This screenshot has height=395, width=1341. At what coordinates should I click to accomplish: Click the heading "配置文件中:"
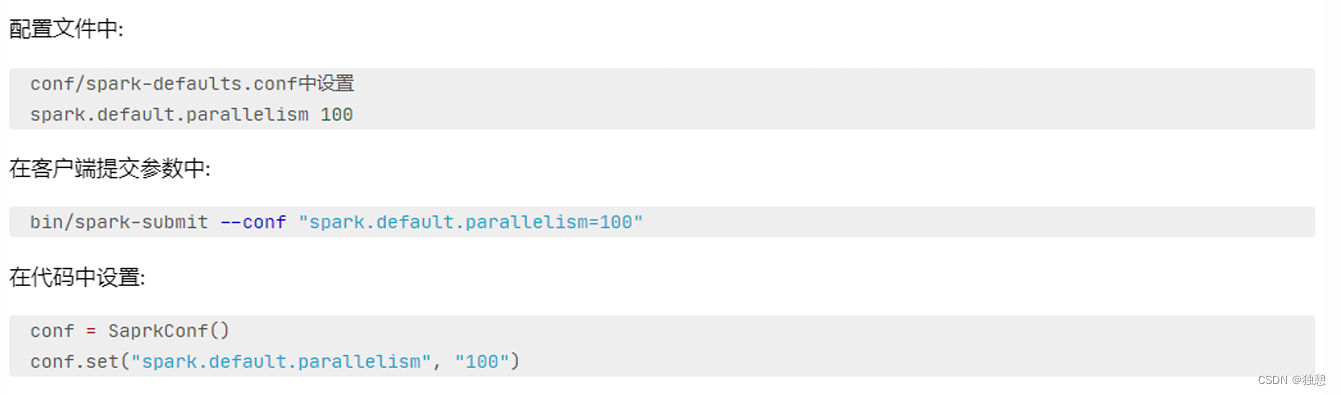[x=66, y=29]
